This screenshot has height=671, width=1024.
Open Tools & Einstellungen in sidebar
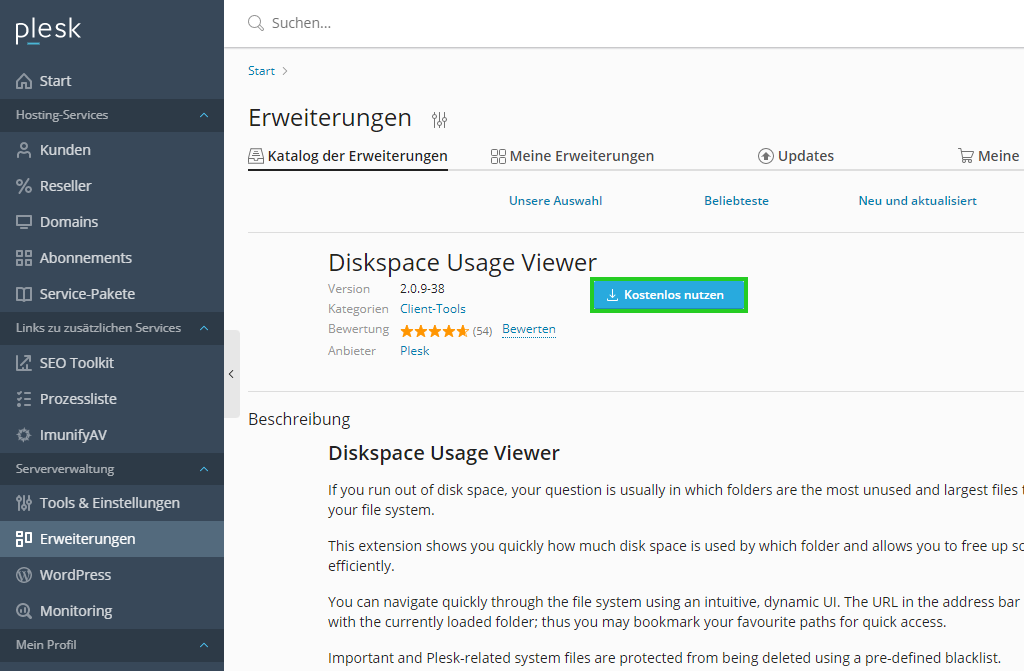point(112,503)
